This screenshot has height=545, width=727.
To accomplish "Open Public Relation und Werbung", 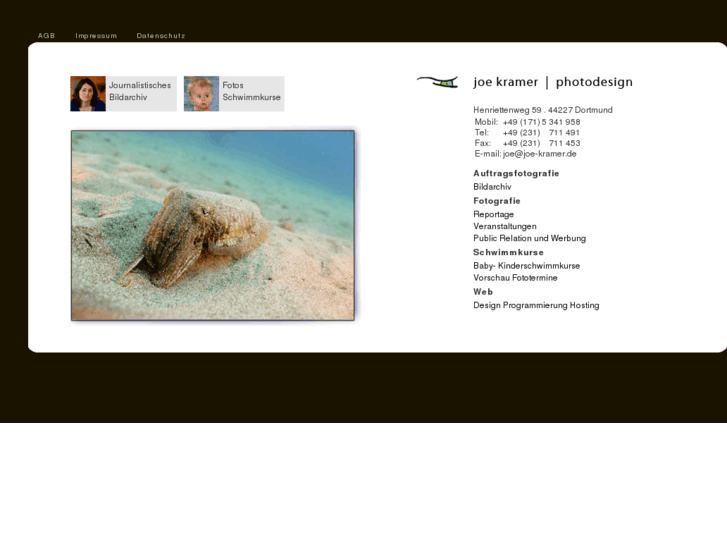I will tap(529, 238).
